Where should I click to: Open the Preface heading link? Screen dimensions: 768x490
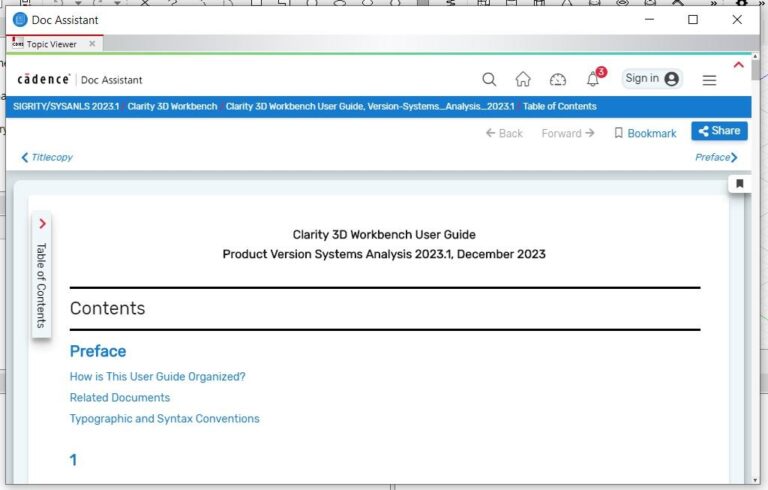tap(98, 351)
